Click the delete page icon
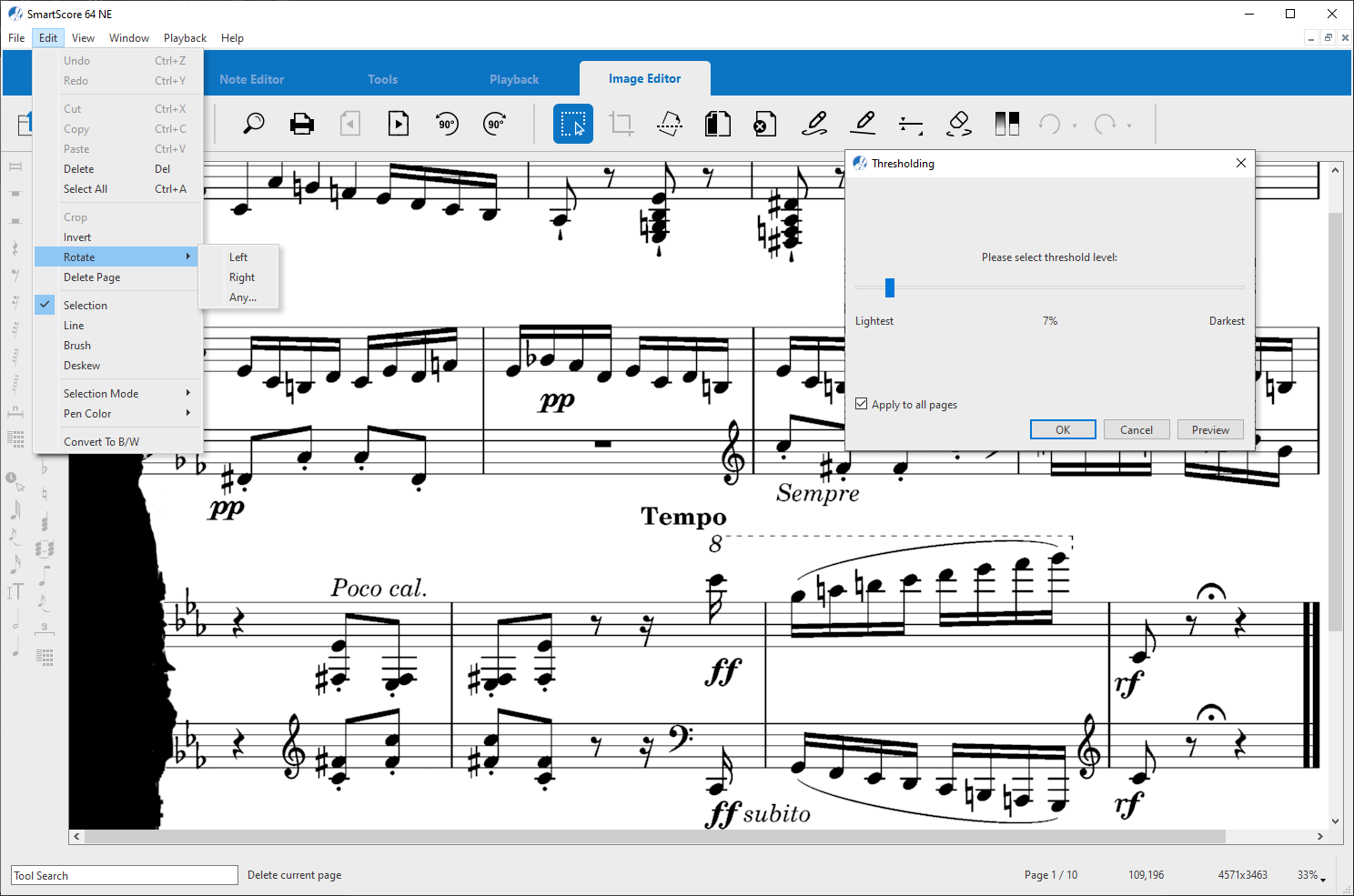This screenshot has width=1354, height=896. pos(765,124)
